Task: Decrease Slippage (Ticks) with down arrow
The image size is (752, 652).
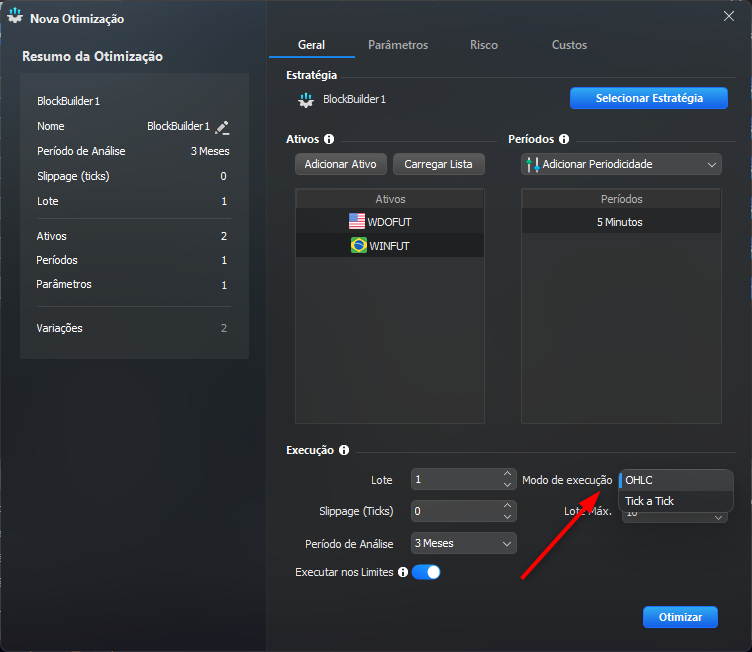Action: (507, 517)
